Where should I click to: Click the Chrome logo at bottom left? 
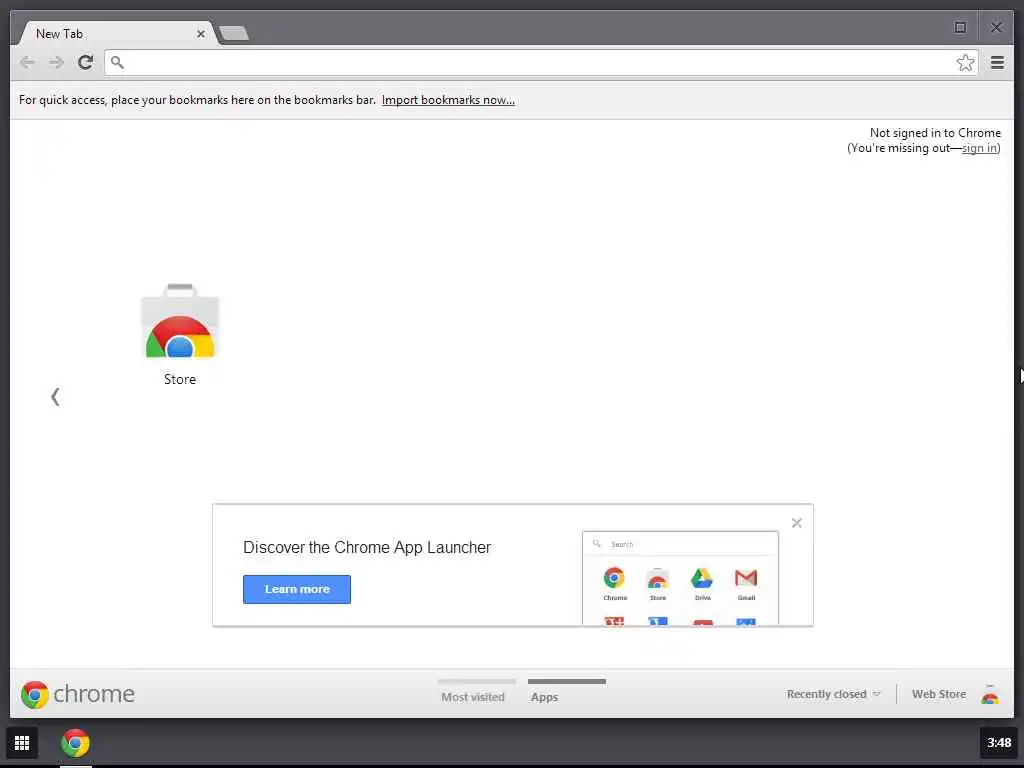pos(78,694)
